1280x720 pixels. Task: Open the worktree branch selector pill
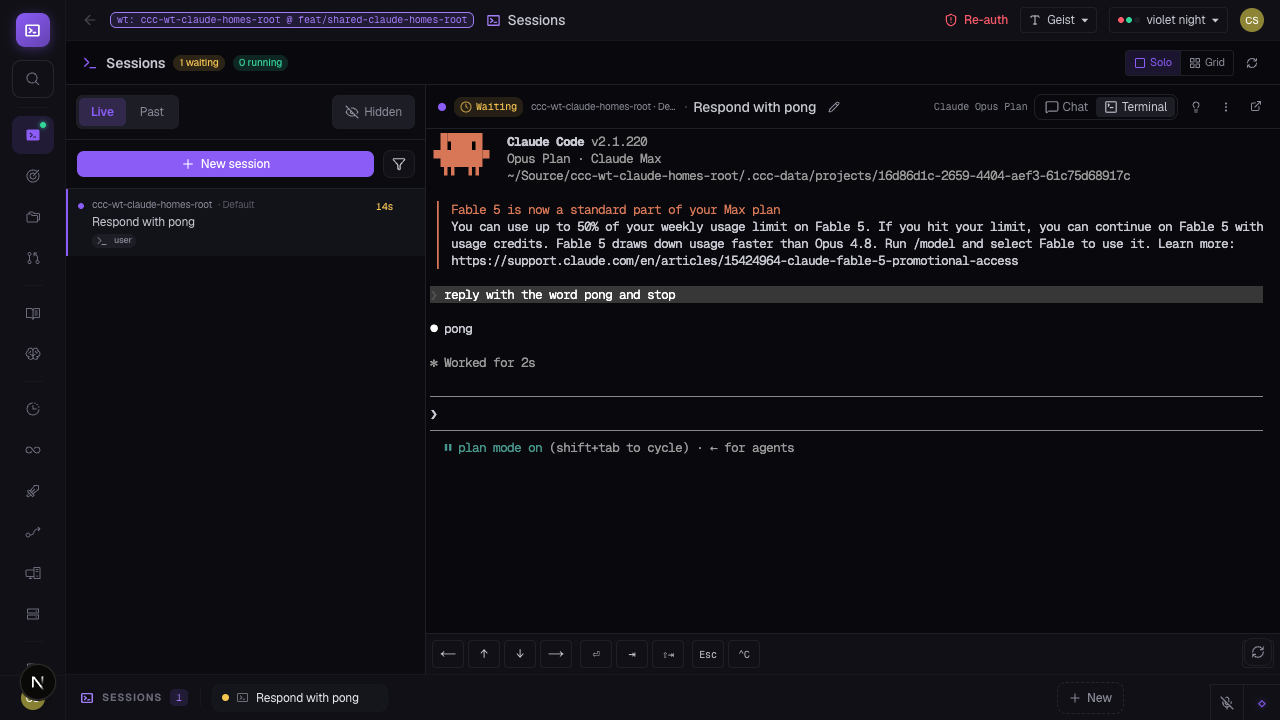[292, 20]
